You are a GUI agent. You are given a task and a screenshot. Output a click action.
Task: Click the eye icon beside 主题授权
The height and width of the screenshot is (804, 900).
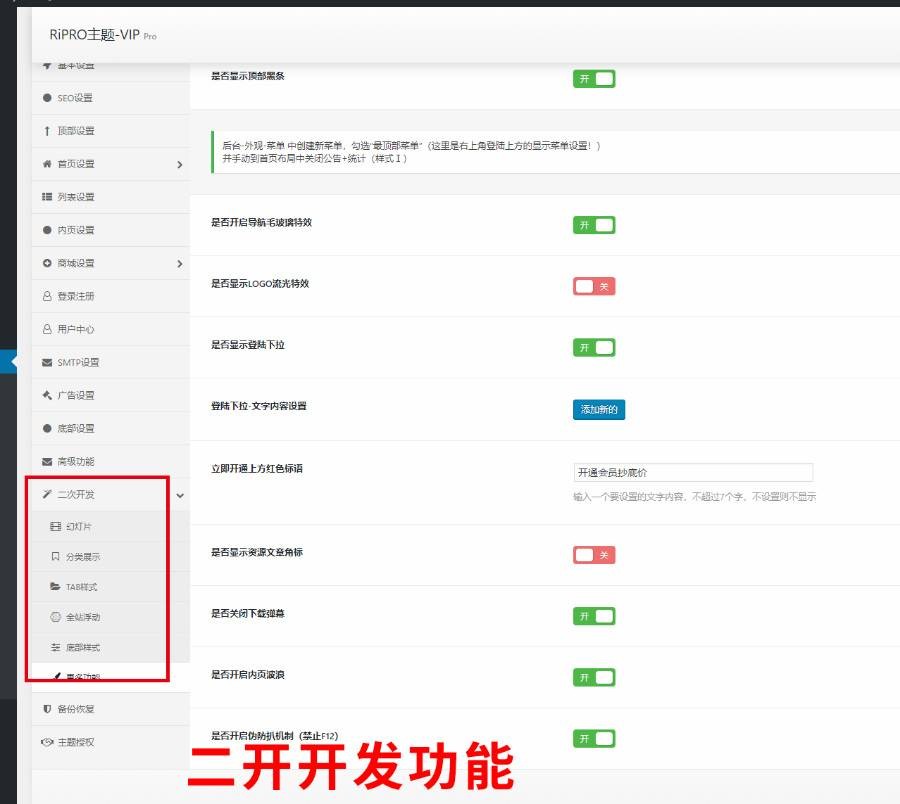click(x=47, y=742)
